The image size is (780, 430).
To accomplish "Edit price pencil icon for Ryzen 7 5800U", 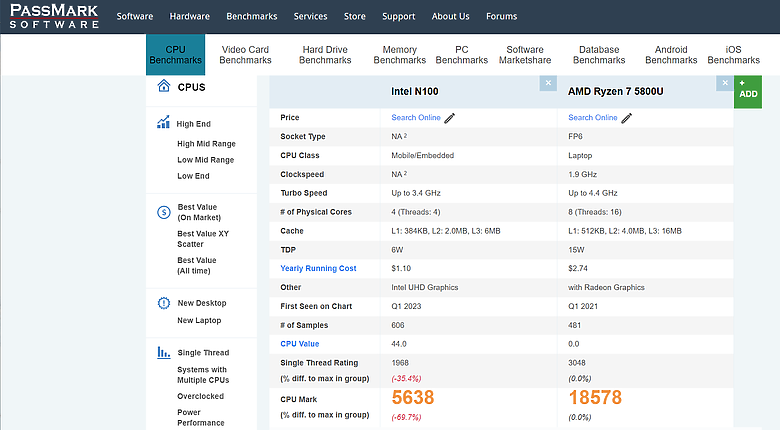I will [x=627, y=118].
